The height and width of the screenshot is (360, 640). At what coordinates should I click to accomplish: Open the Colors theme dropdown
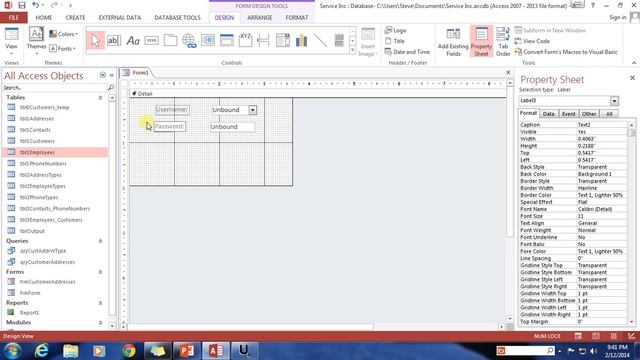[x=64, y=34]
